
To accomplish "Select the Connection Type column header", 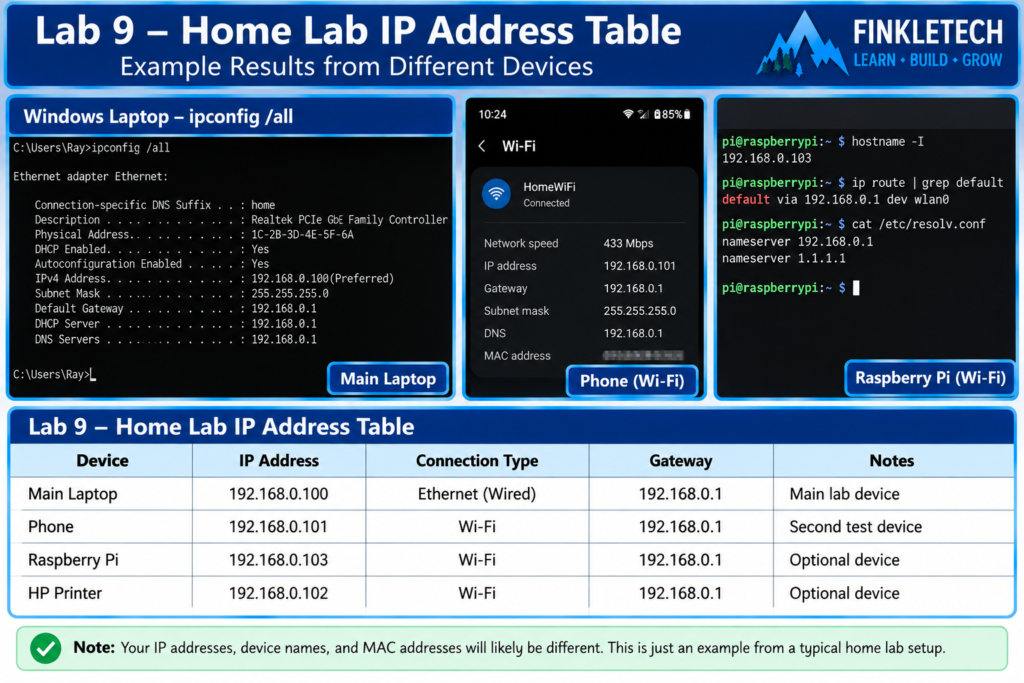I will click(477, 461).
